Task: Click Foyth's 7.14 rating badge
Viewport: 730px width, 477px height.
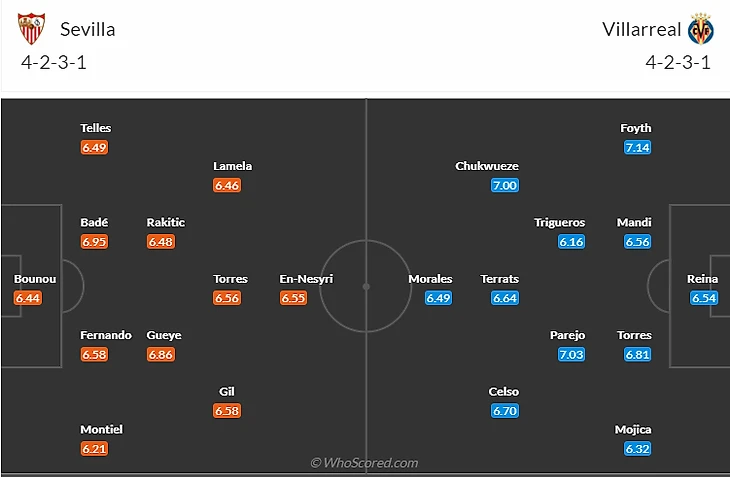Action: click(x=637, y=147)
